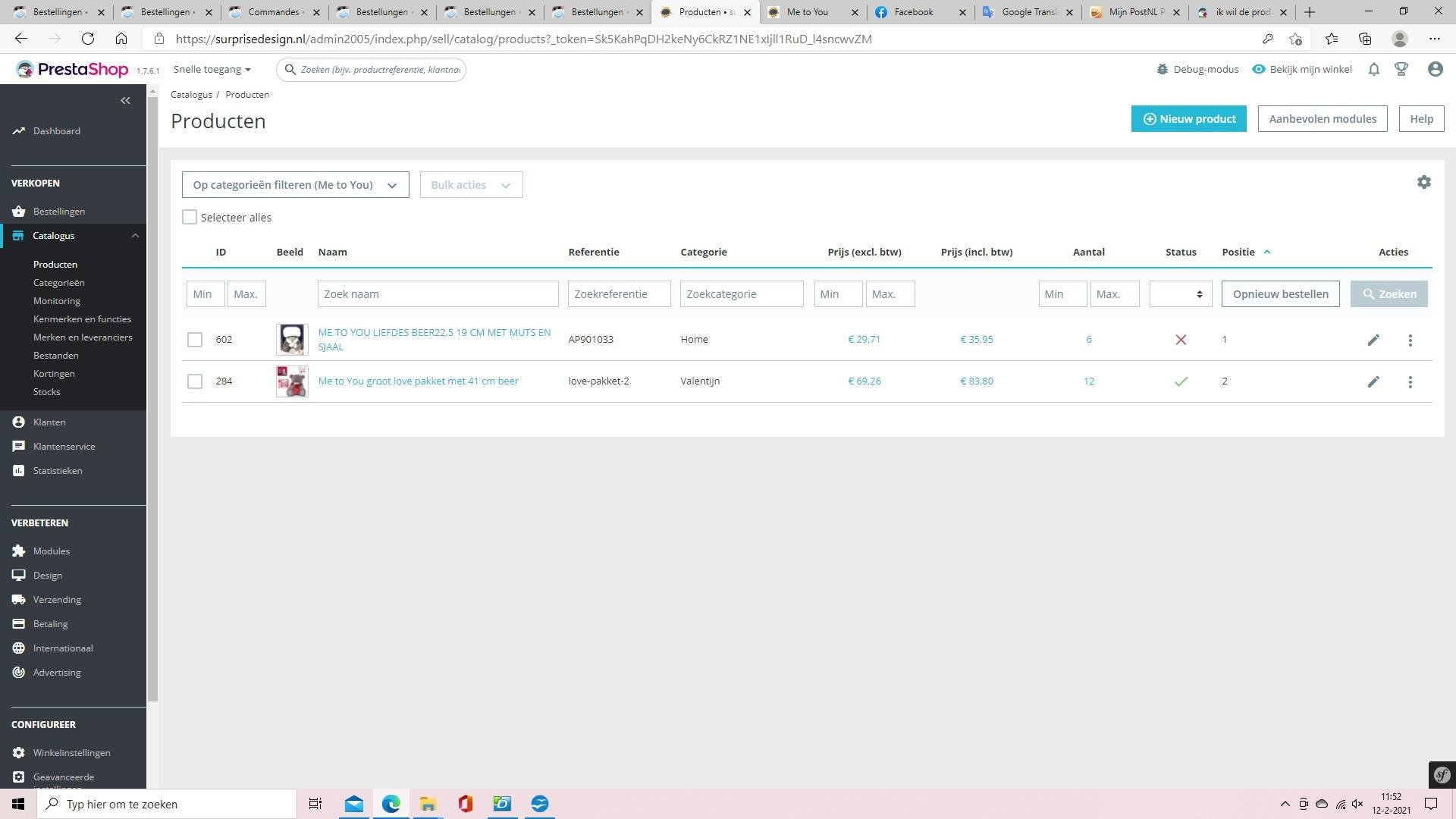The height and width of the screenshot is (819, 1456).
Task: Click the edit pencil for product 602
Action: 1373,340
